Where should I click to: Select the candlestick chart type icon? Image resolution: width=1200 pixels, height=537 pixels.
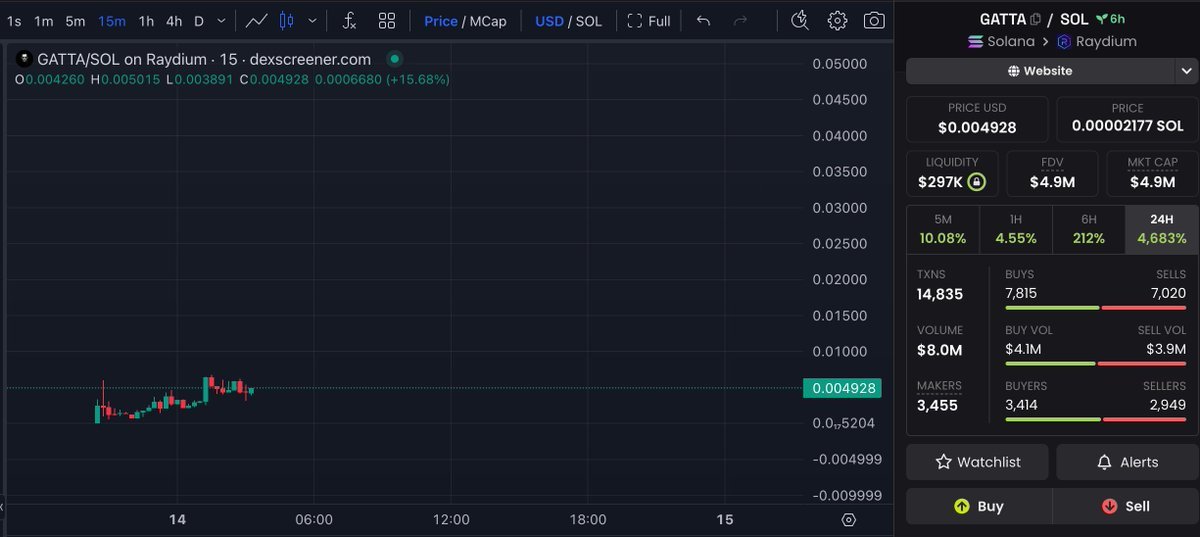pos(287,21)
